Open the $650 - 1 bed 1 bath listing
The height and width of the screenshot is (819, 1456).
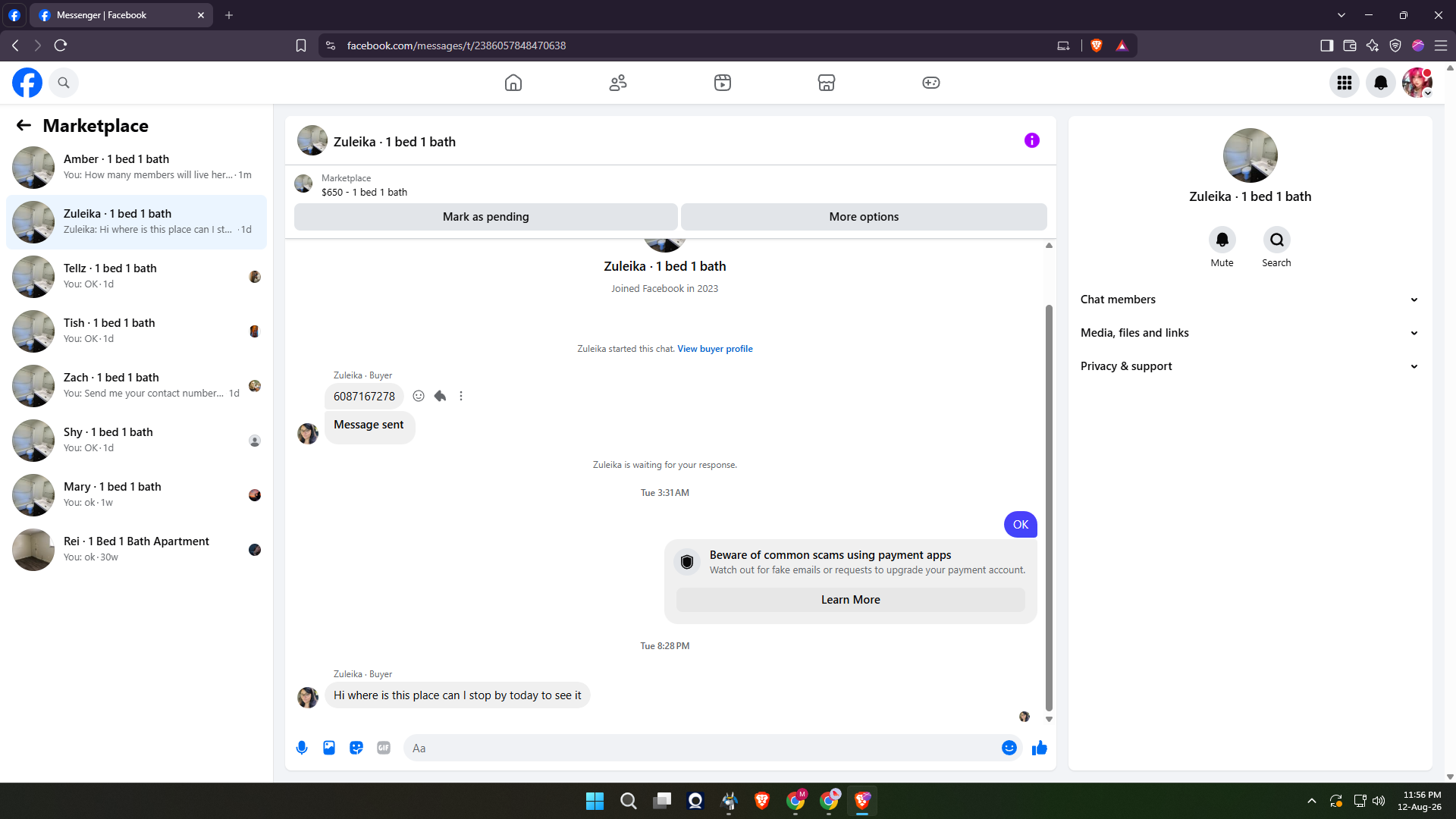[364, 193]
